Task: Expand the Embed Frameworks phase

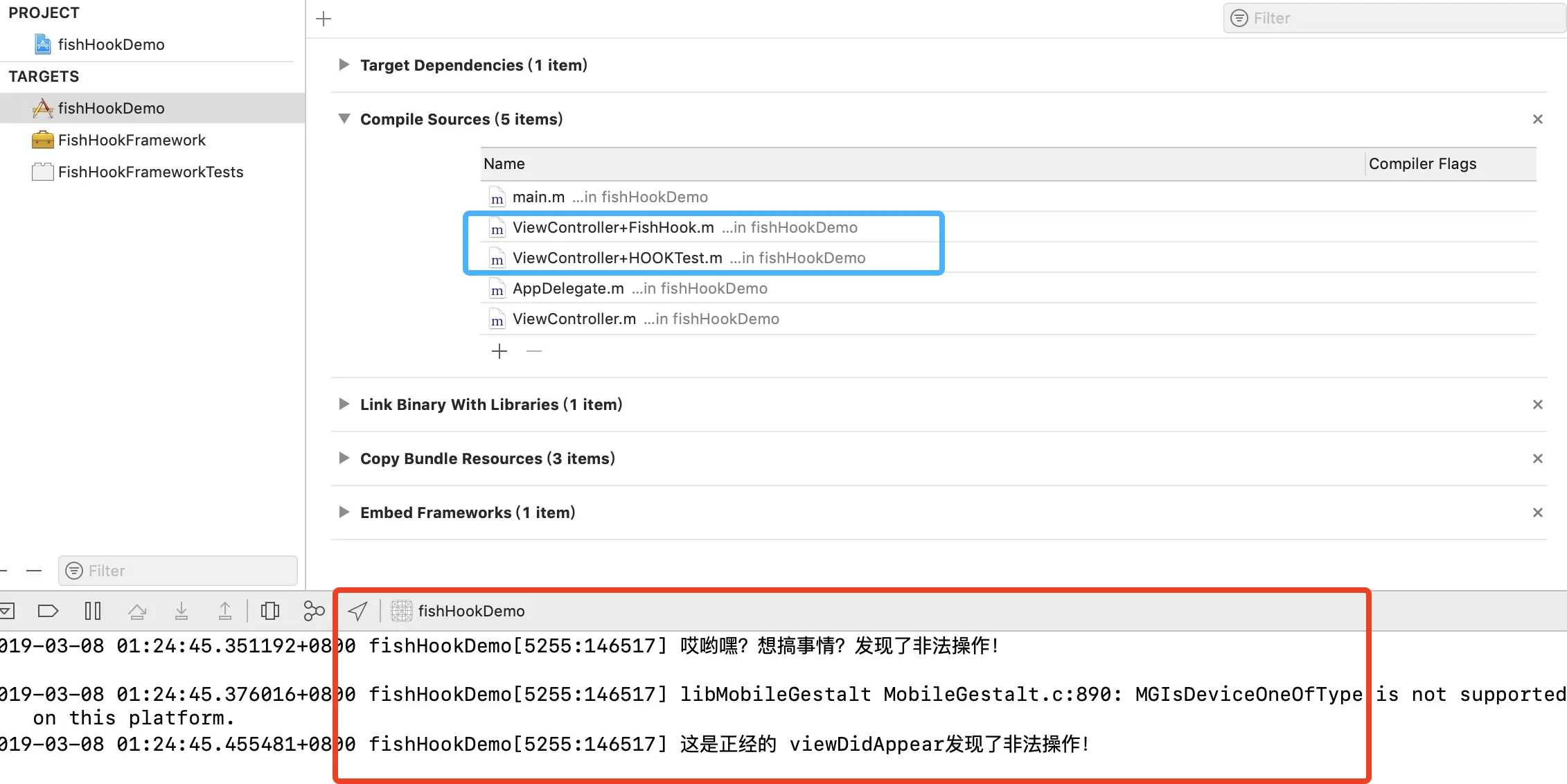Action: [344, 512]
